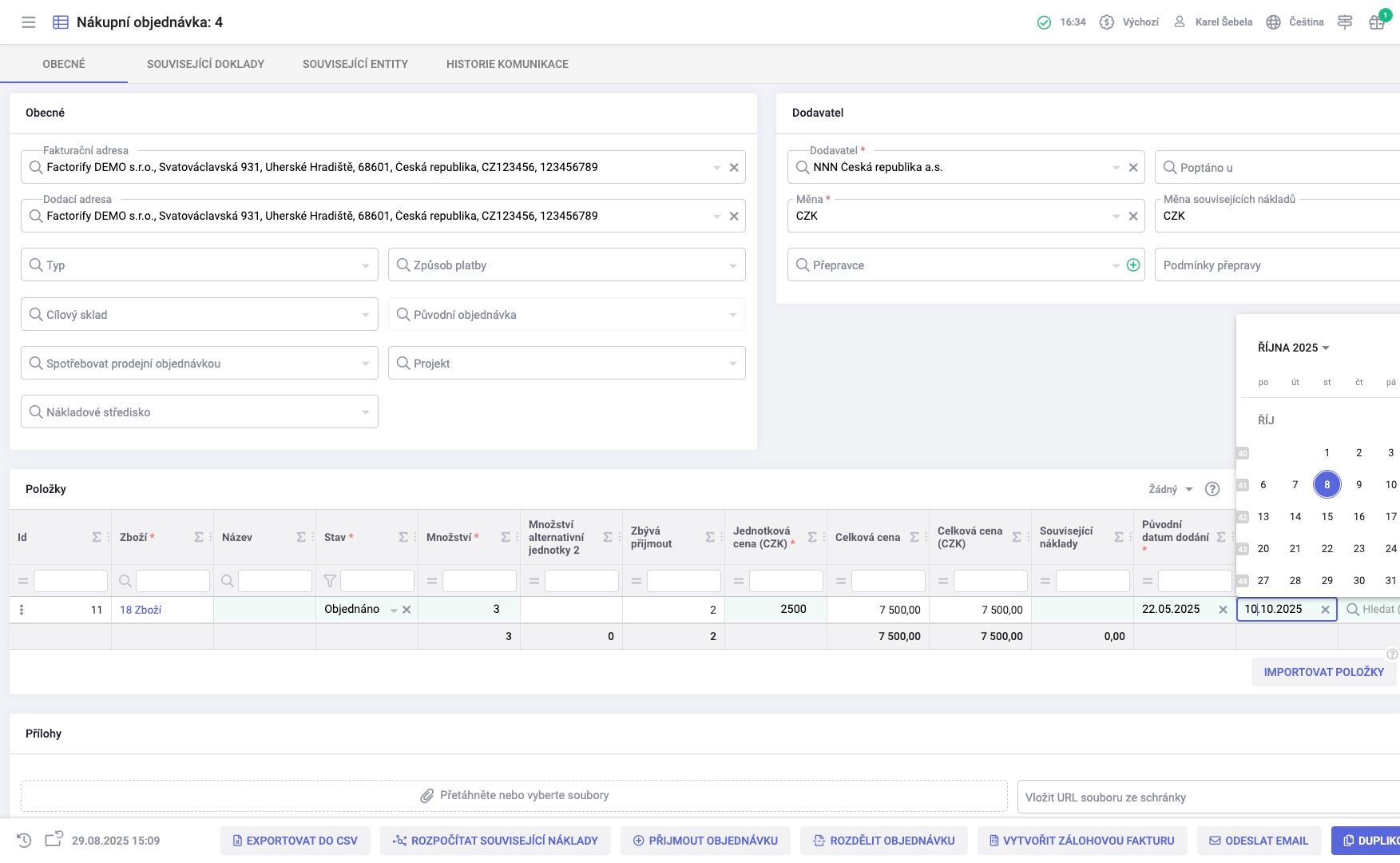Open the row actions three-dot menu
Viewport: 1400px width, 863px height.
coord(22,610)
